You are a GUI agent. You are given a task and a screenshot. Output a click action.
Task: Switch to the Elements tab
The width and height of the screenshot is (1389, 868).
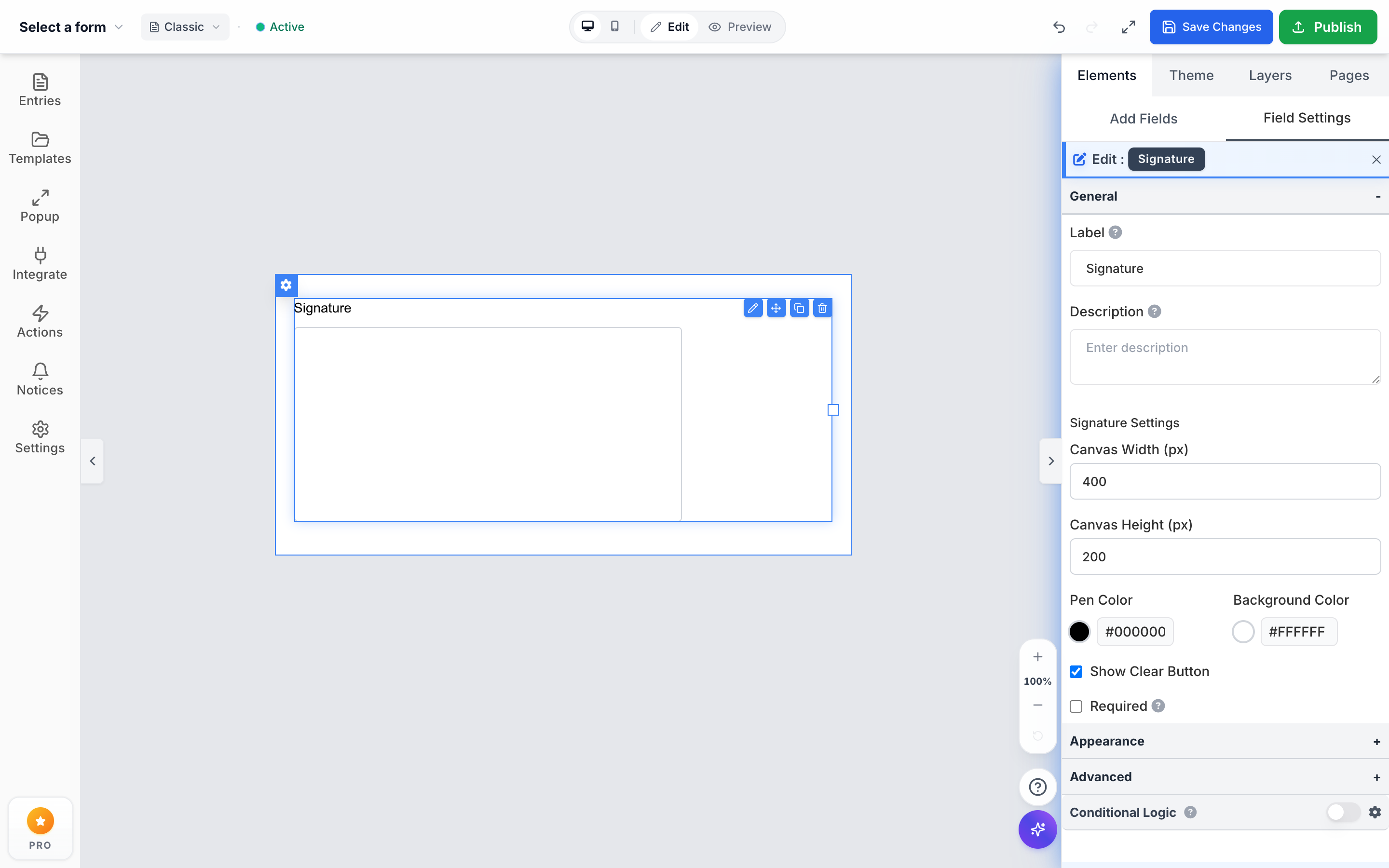[1106, 75]
